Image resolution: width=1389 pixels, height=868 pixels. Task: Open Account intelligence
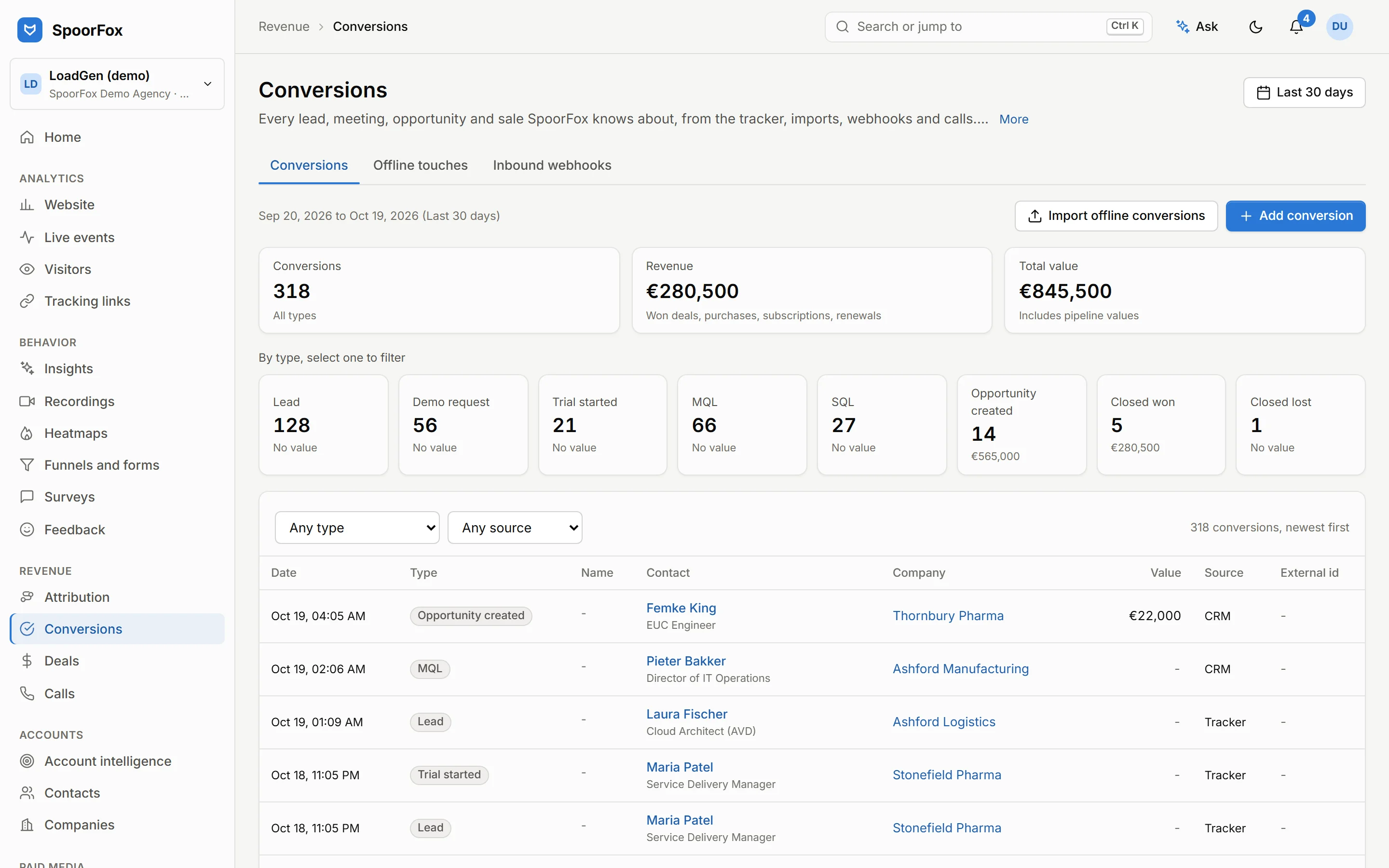click(x=117, y=761)
